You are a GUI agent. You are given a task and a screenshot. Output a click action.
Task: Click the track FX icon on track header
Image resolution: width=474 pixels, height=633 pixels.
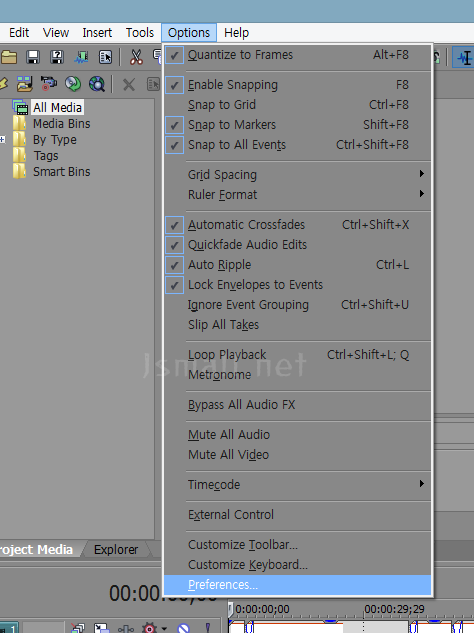coord(126,628)
